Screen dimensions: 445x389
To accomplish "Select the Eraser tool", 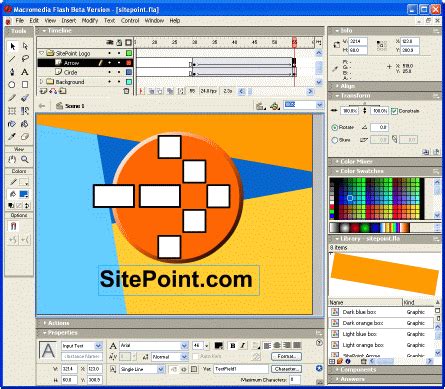I will point(25,137).
